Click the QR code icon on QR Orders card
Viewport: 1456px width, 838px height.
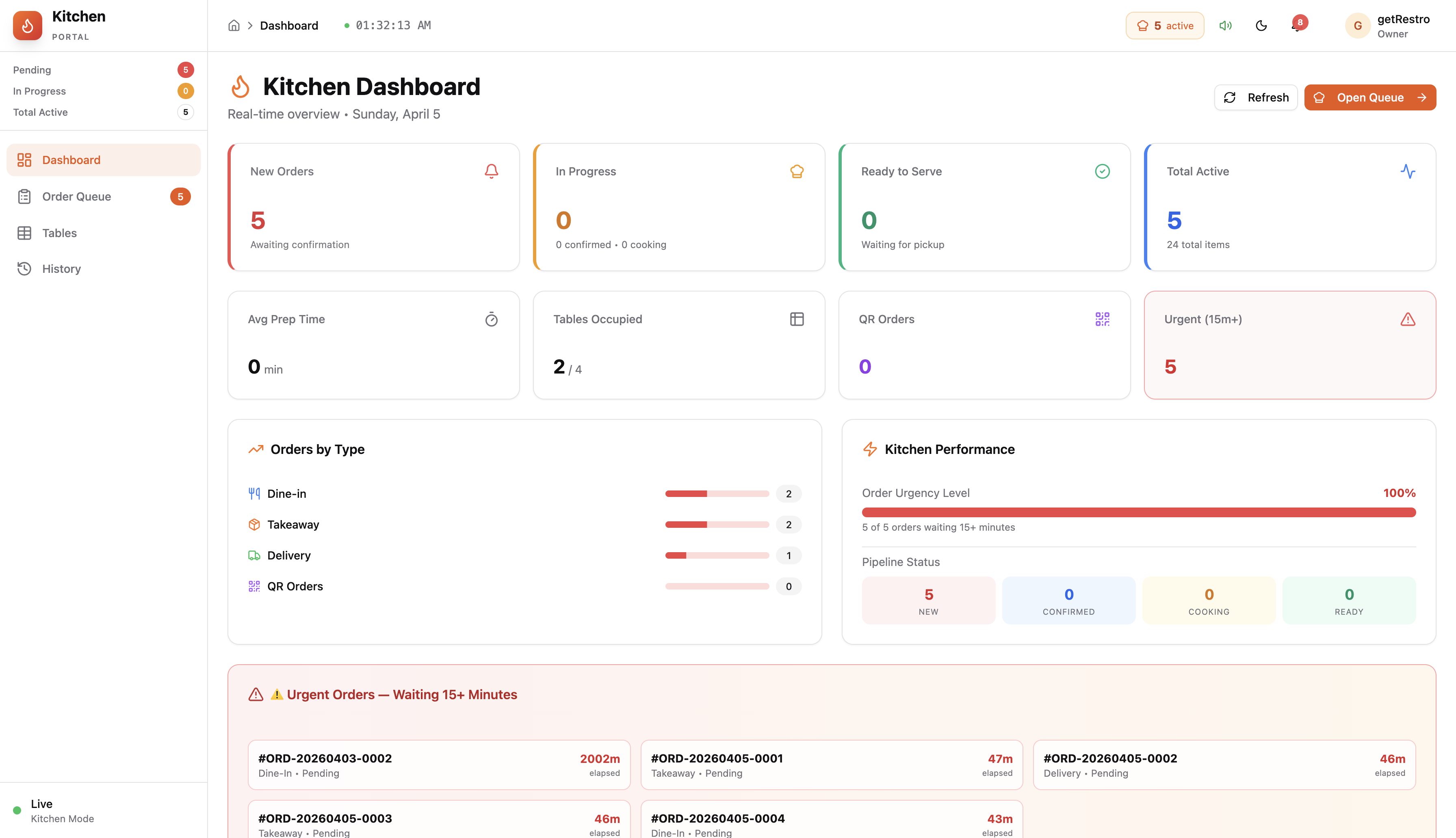pyautogui.click(x=1102, y=319)
